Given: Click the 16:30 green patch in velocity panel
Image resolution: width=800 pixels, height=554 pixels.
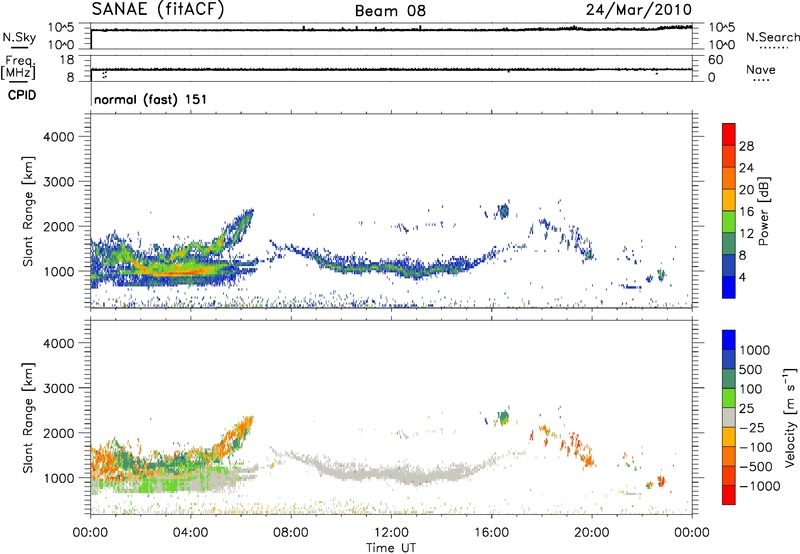Looking at the screenshot, I should click(x=504, y=418).
